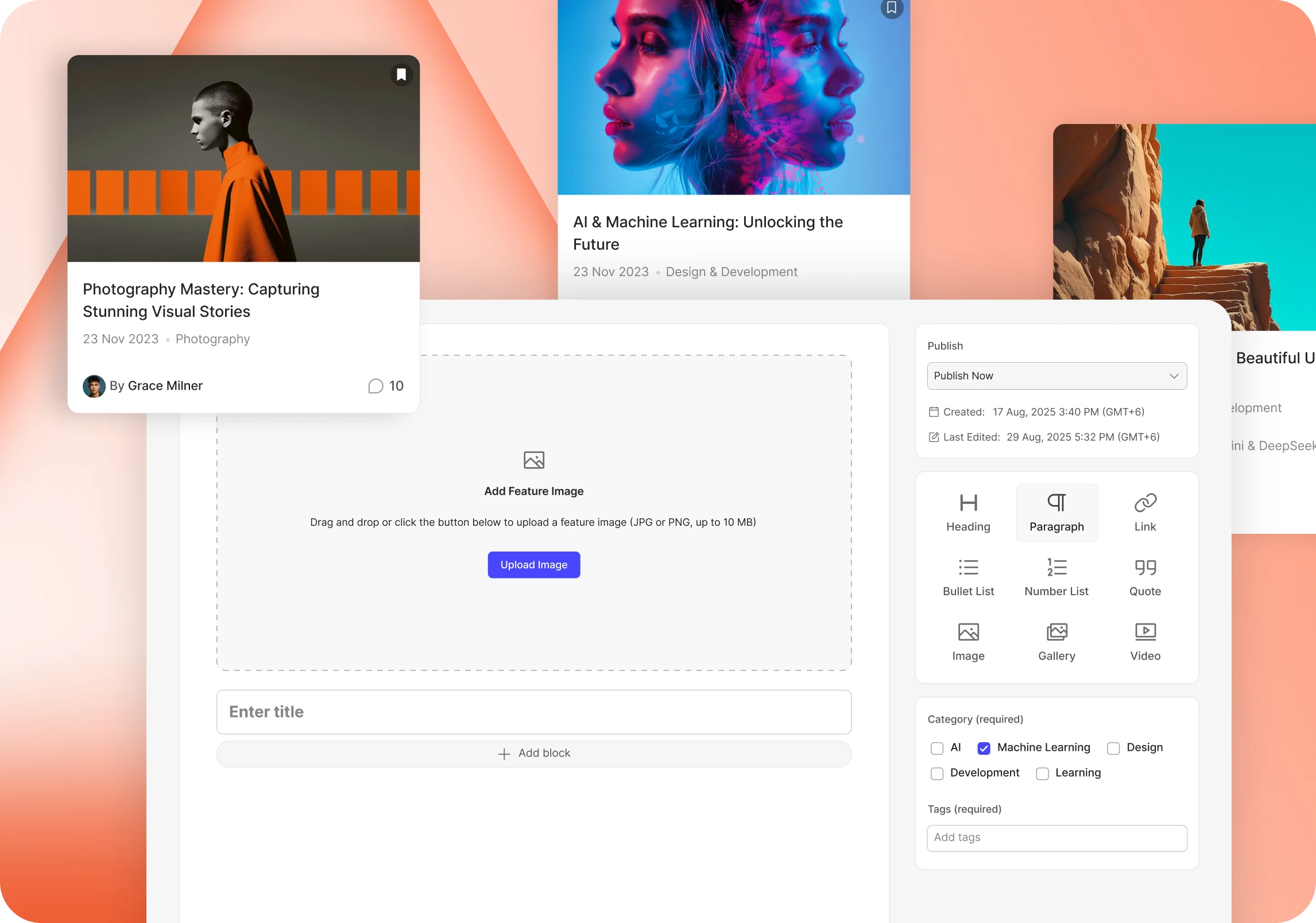The image size is (1316, 923).
Task: Click the 'Tags (required)' label
Action: click(x=964, y=809)
